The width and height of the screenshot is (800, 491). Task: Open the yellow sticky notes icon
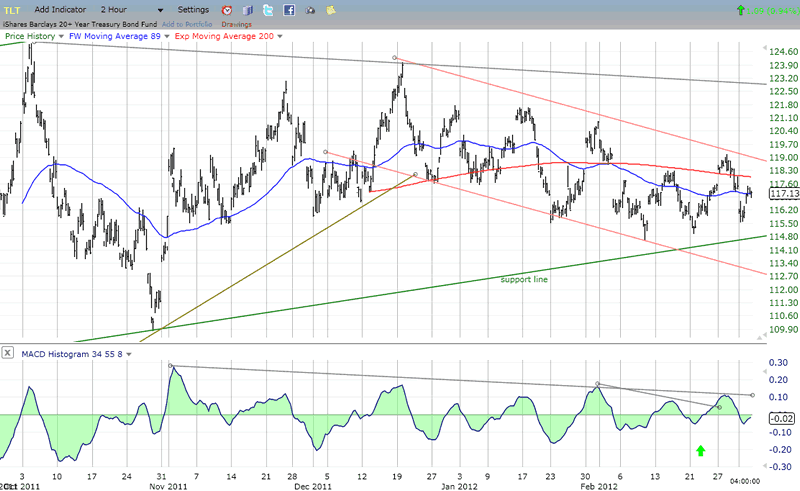(329, 9)
